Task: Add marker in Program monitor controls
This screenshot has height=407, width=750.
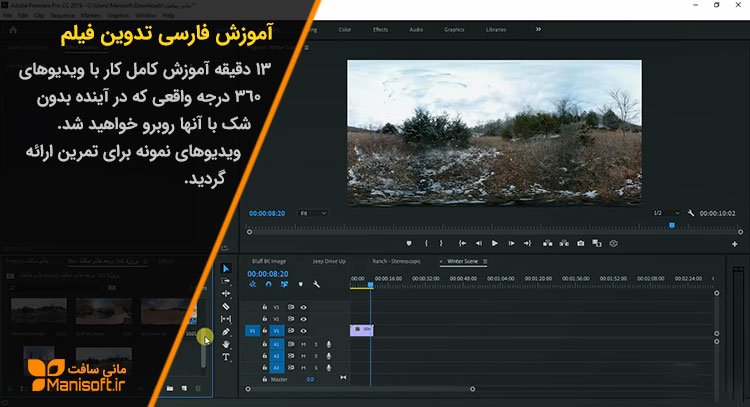Action: pyautogui.click(x=409, y=243)
